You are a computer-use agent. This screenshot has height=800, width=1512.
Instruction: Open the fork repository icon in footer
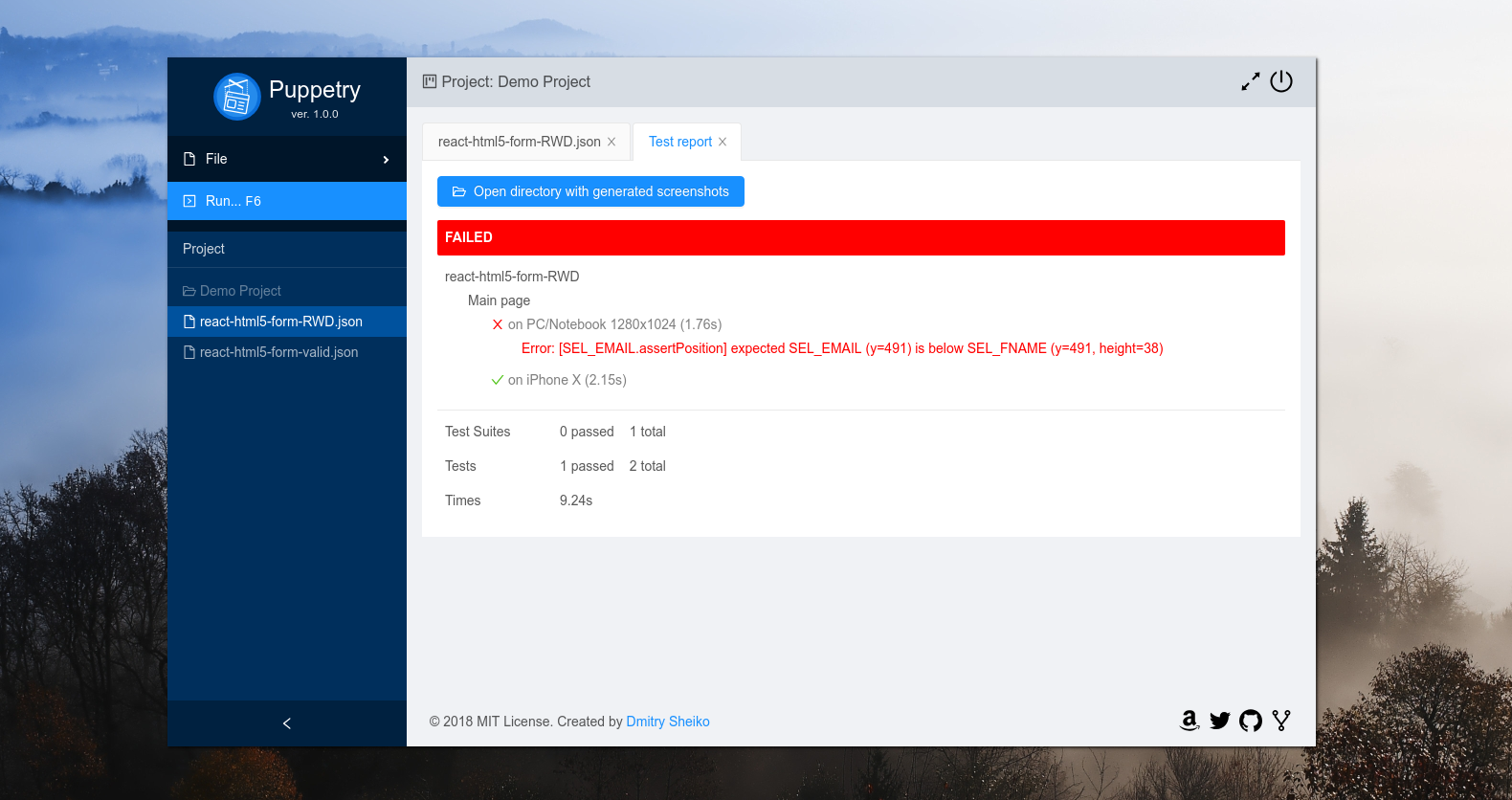click(1281, 721)
